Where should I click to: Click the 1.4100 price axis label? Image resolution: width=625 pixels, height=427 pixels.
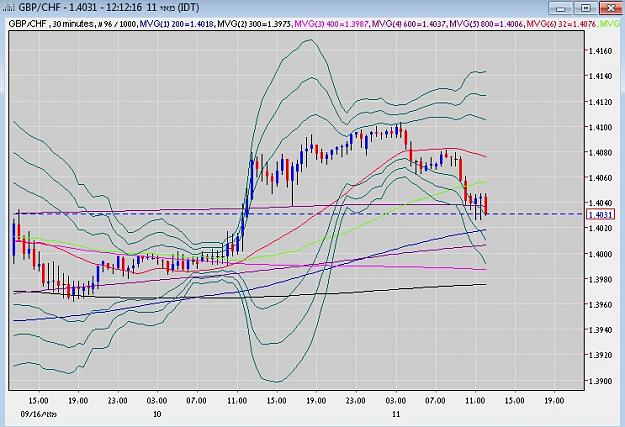600,127
